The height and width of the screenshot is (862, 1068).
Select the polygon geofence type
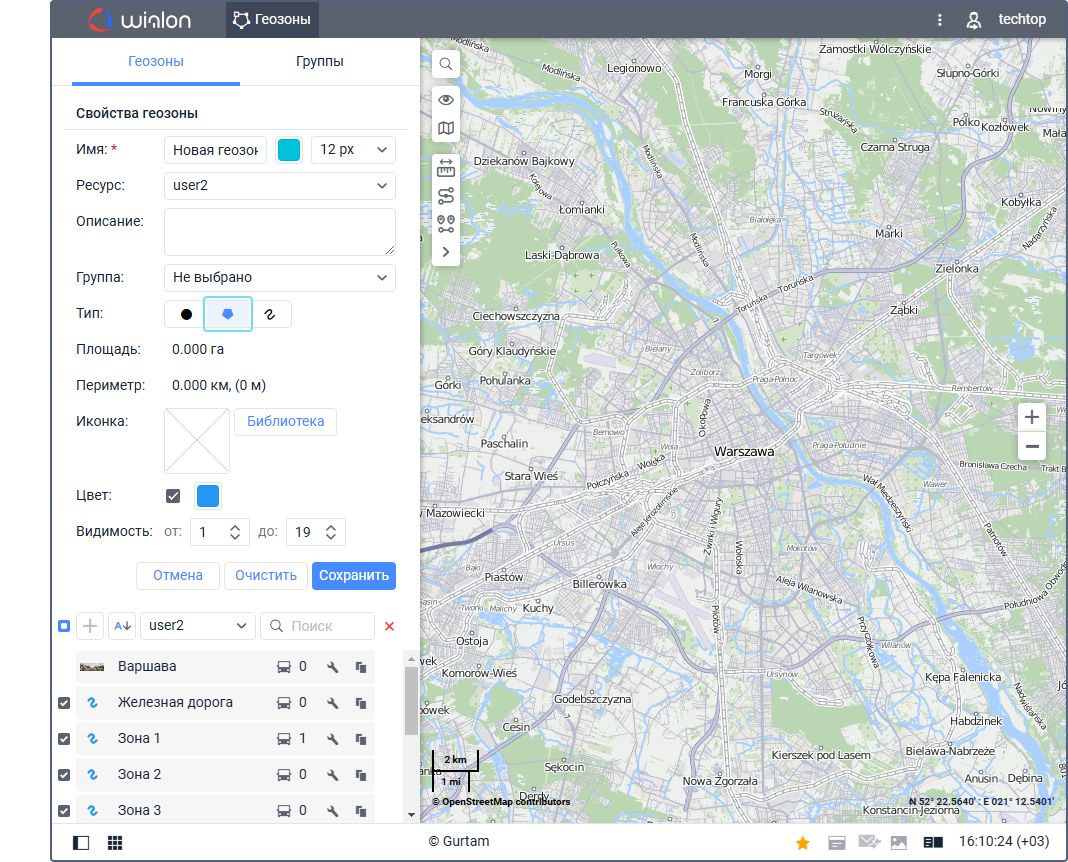pos(228,314)
